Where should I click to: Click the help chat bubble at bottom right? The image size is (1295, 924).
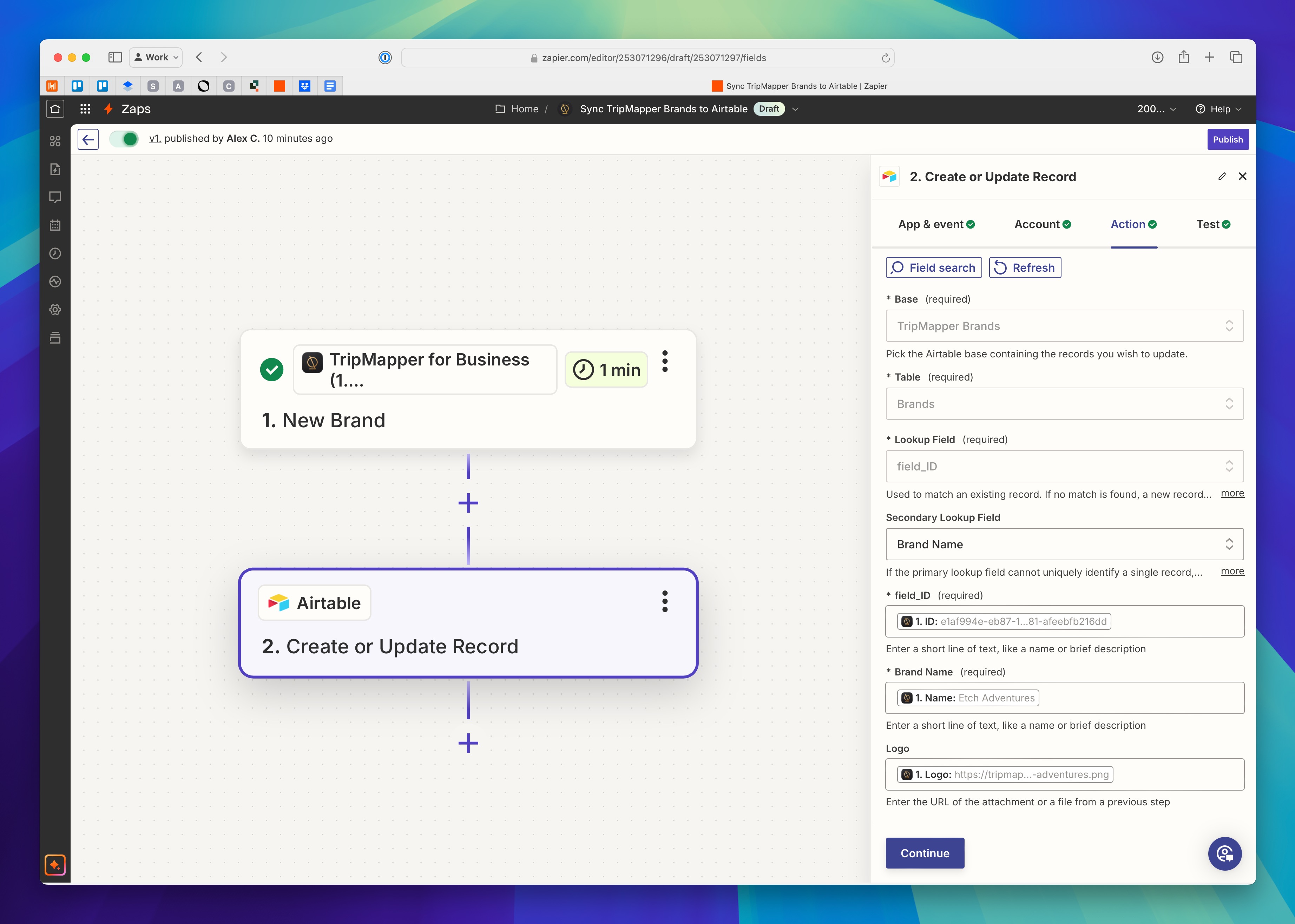point(1224,853)
